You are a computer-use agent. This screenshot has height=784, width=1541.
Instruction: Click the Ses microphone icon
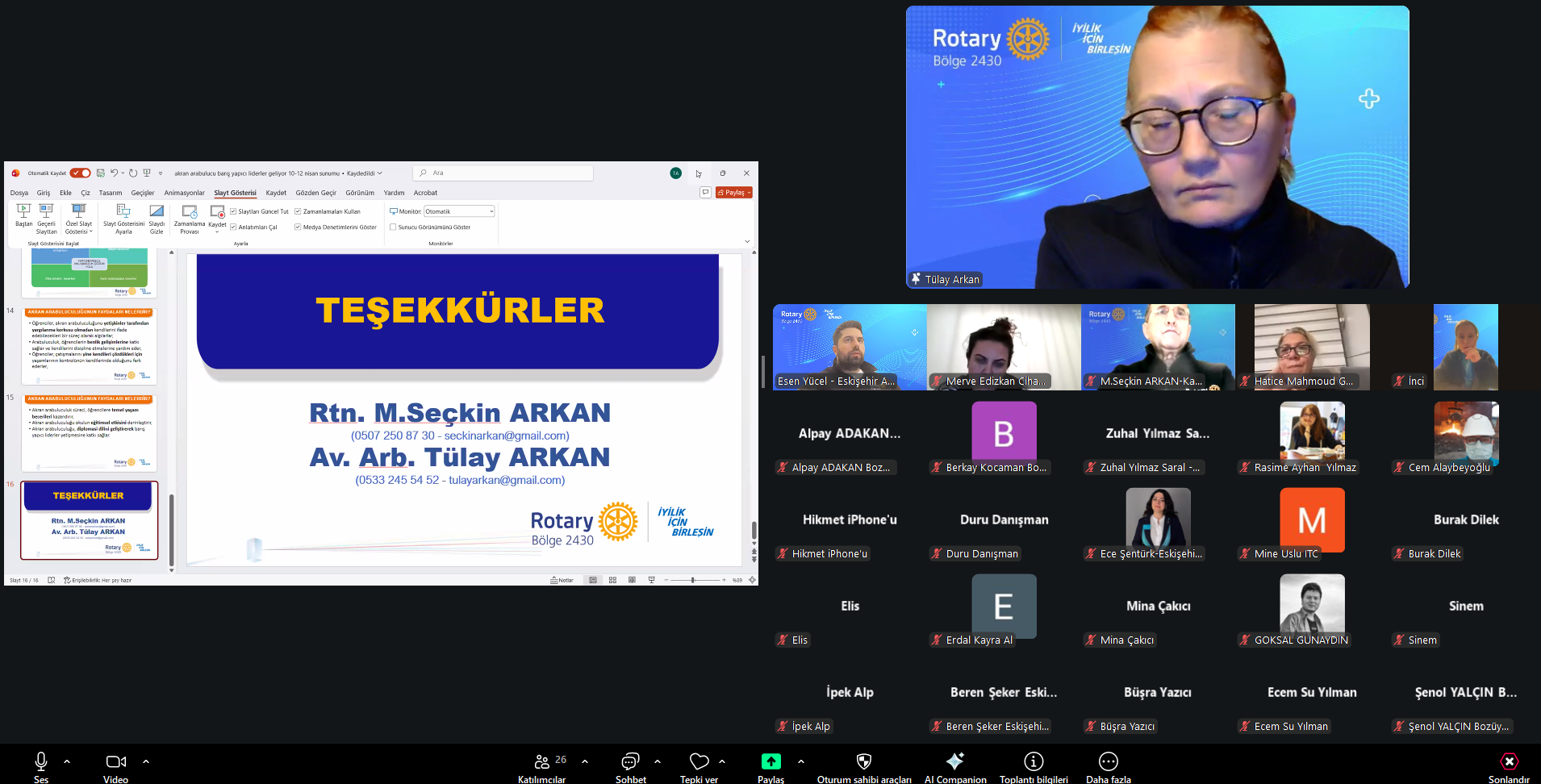40,761
